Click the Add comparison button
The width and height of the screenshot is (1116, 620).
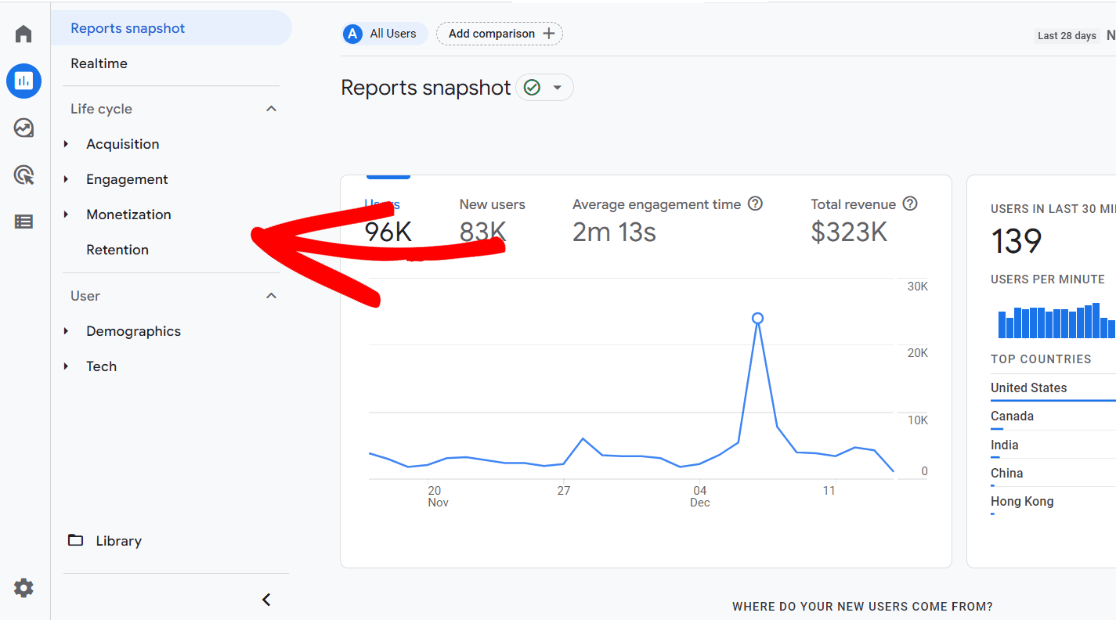point(500,34)
